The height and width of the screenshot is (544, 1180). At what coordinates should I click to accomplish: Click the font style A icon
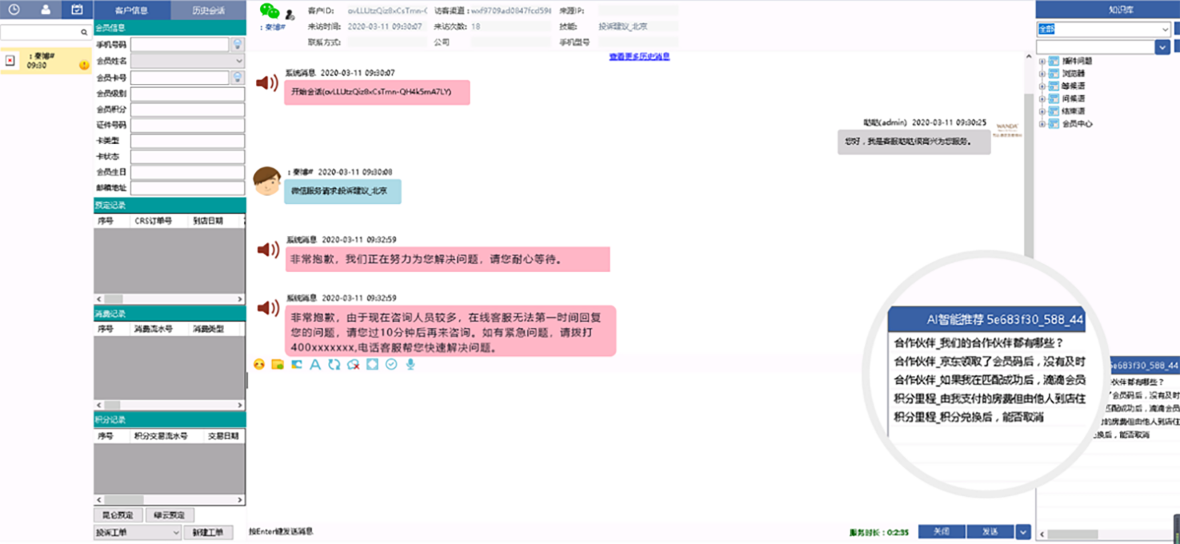(314, 364)
